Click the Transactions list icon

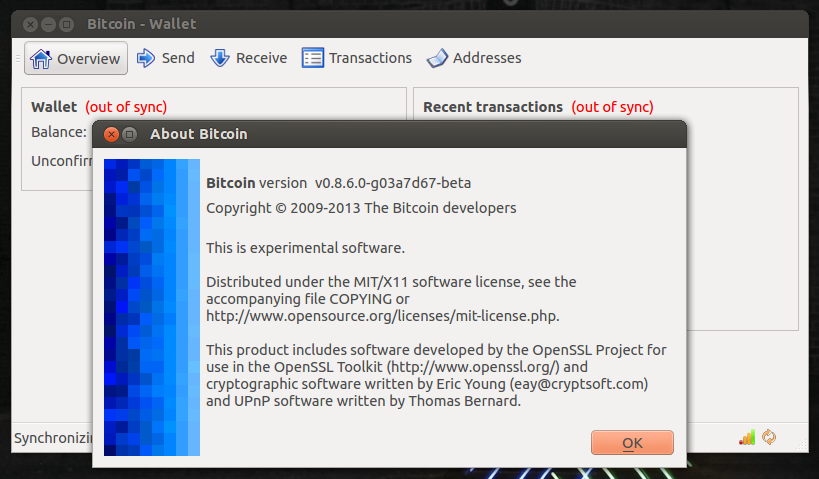pyautogui.click(x=312, y=58)
